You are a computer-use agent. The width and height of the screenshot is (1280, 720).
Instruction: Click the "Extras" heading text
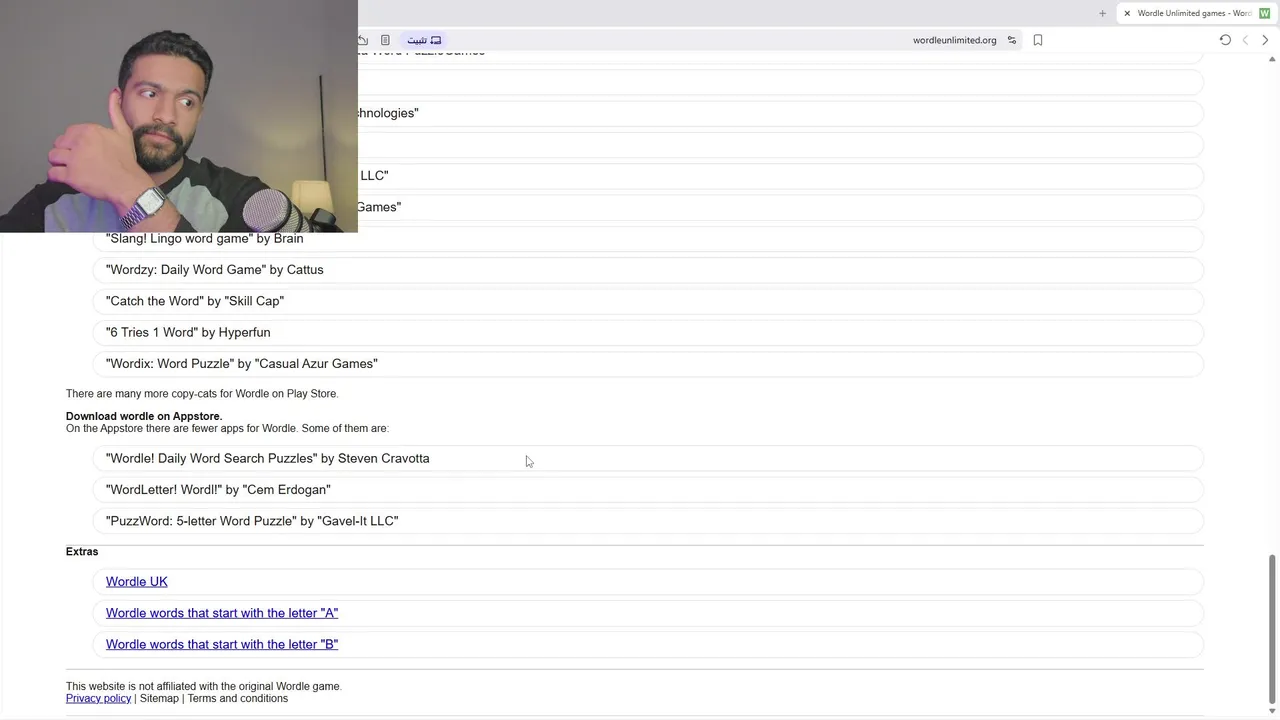click(82, 551)
